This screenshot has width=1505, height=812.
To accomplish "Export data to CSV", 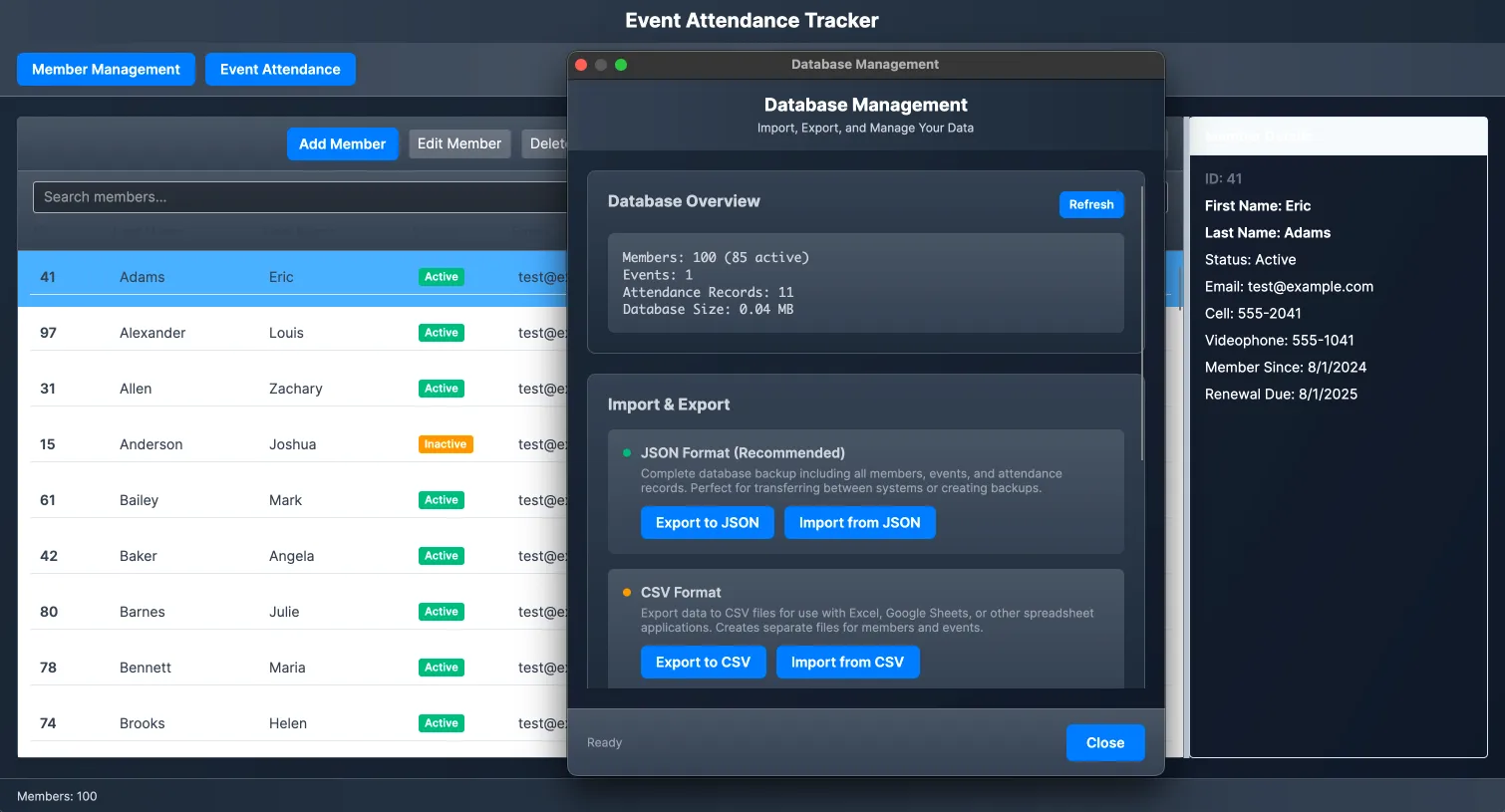I will click(x=703, y=663).
